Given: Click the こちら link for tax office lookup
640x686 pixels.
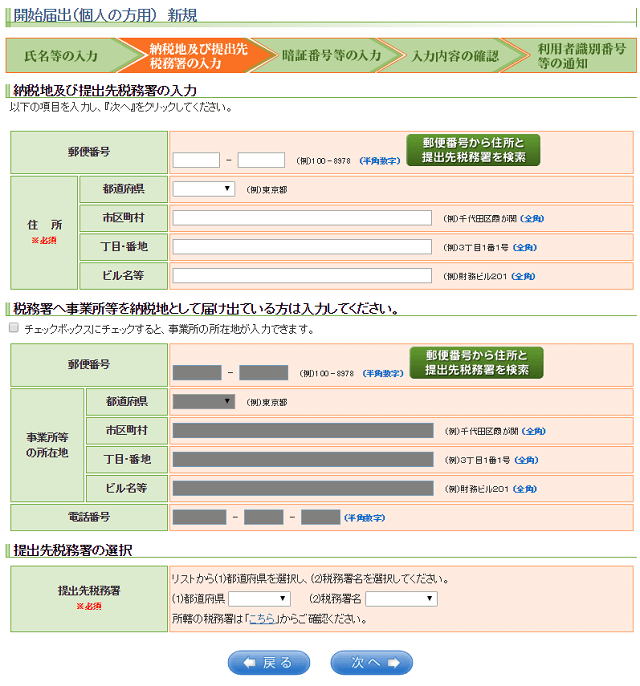Looking at the screenshot, I should click(x=262, y=619).
